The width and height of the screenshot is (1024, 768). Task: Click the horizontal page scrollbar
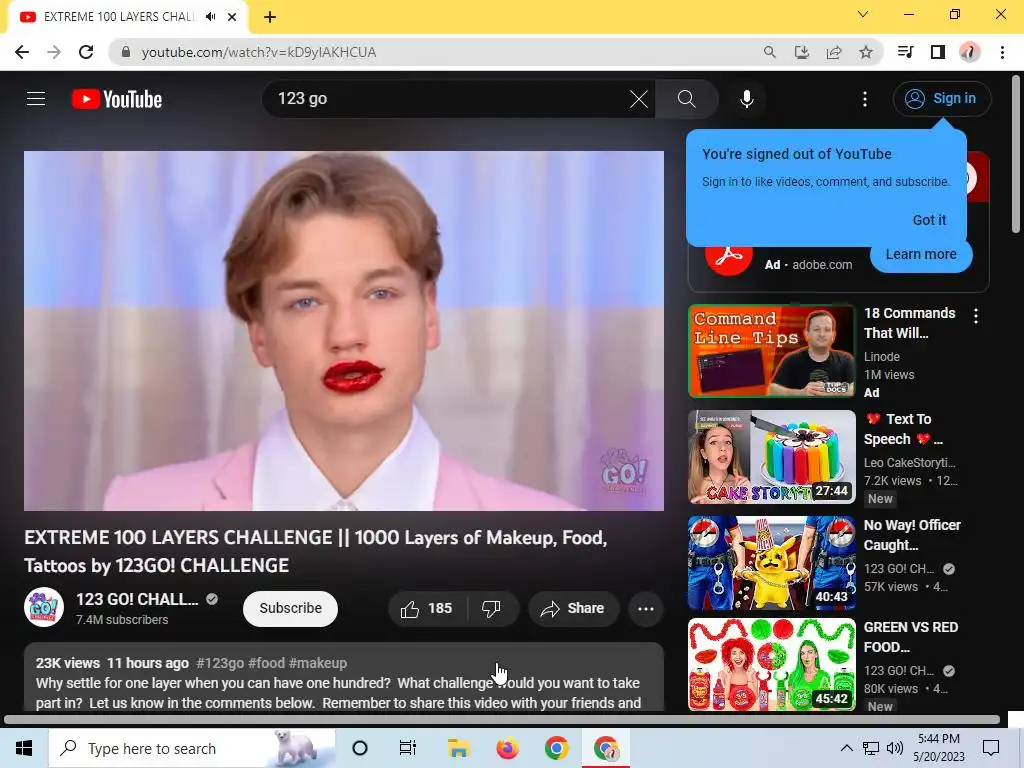pyautogui.click(x=502, y=720)
